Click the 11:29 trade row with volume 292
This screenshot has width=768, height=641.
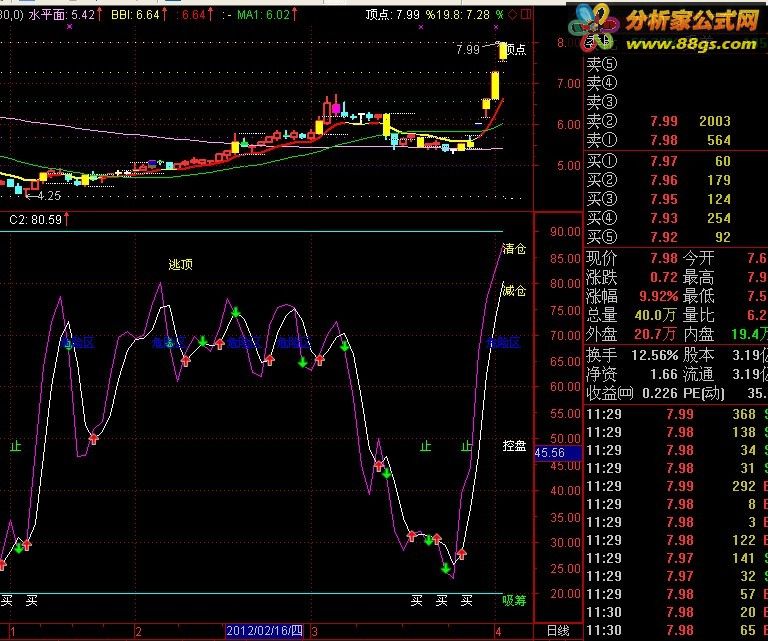pyautogui.click(x=676, y=486)
